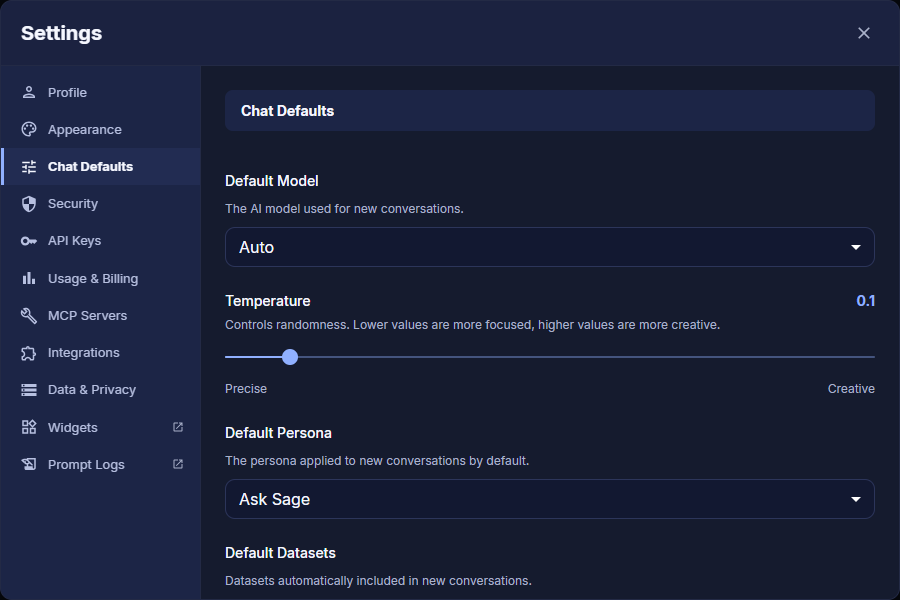The image size is (900, 600).
Task: Click external link icon next to Prompt Logs
Action: 178,464
